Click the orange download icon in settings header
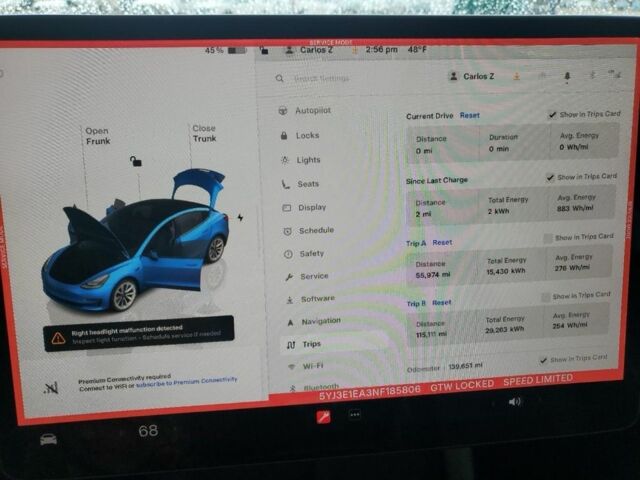 516,76
